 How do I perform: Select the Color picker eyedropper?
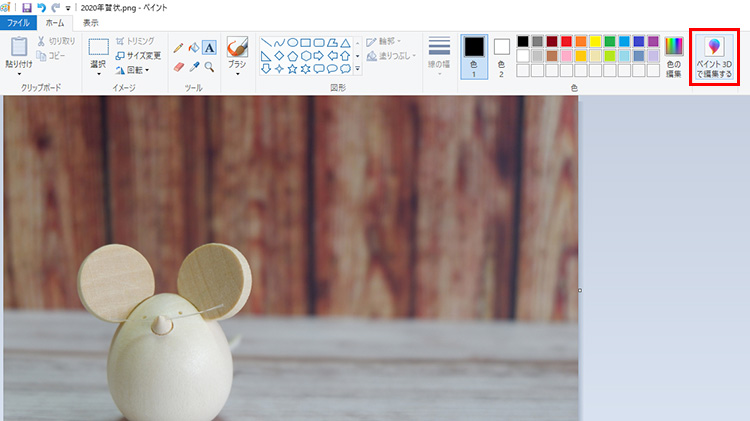(x=194, y=67)
